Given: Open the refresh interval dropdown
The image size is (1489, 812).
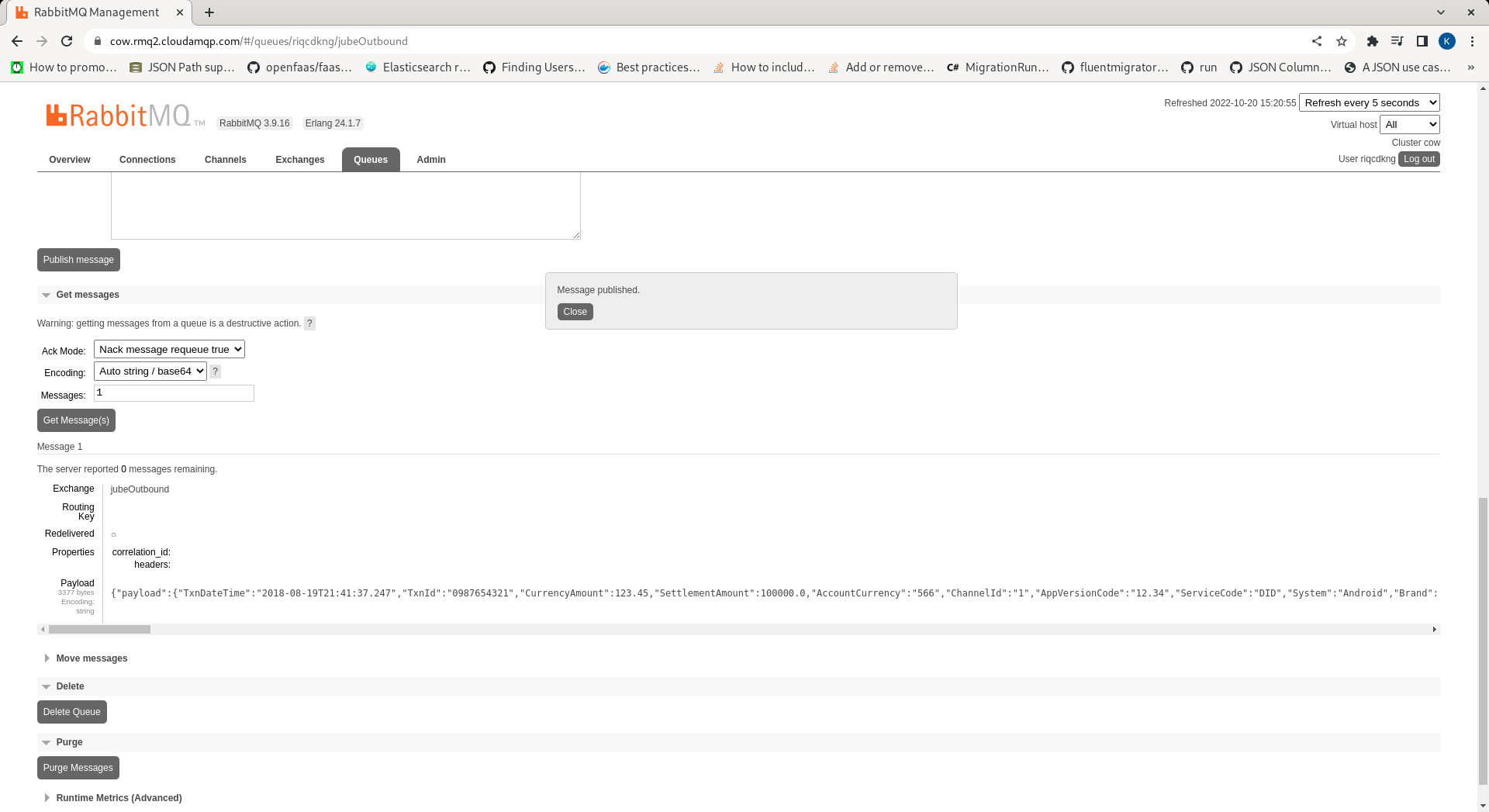Looking at the screenshot, I should (1370, 102).
